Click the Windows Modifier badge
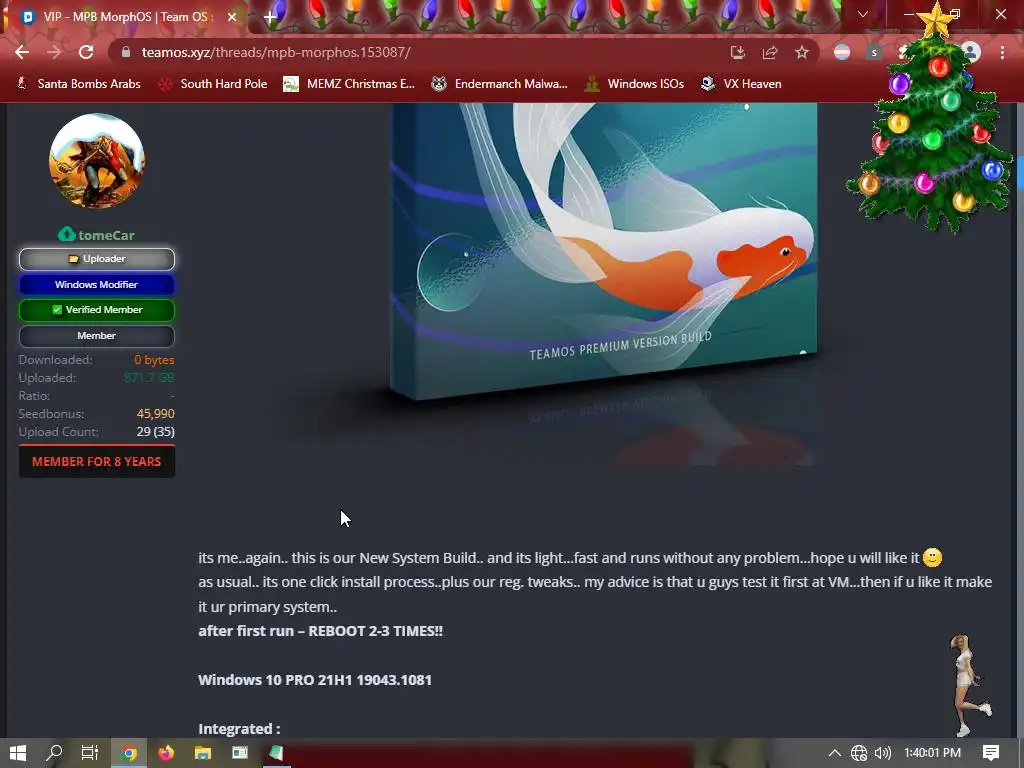Viewport: 1024px width, 768px height. point(97,285)
